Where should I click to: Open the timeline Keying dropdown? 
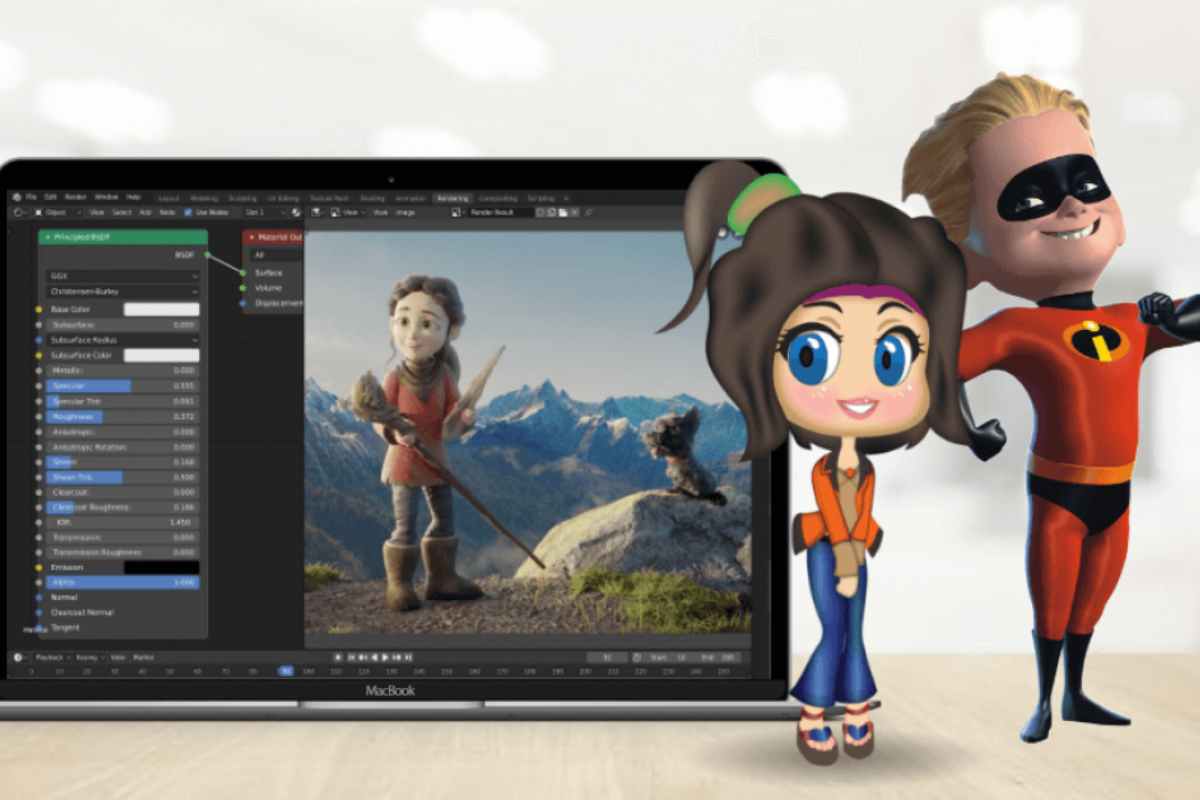point(88,657)
